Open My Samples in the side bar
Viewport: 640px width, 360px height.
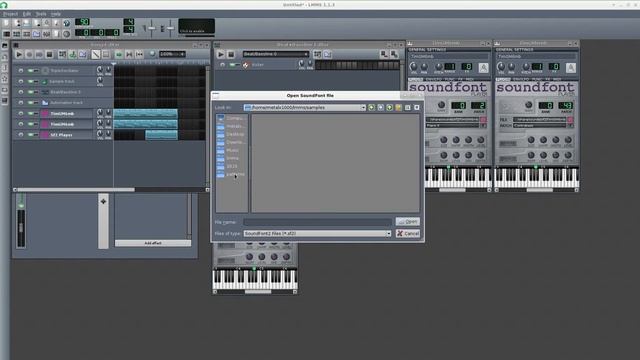[x=5, y=68]
